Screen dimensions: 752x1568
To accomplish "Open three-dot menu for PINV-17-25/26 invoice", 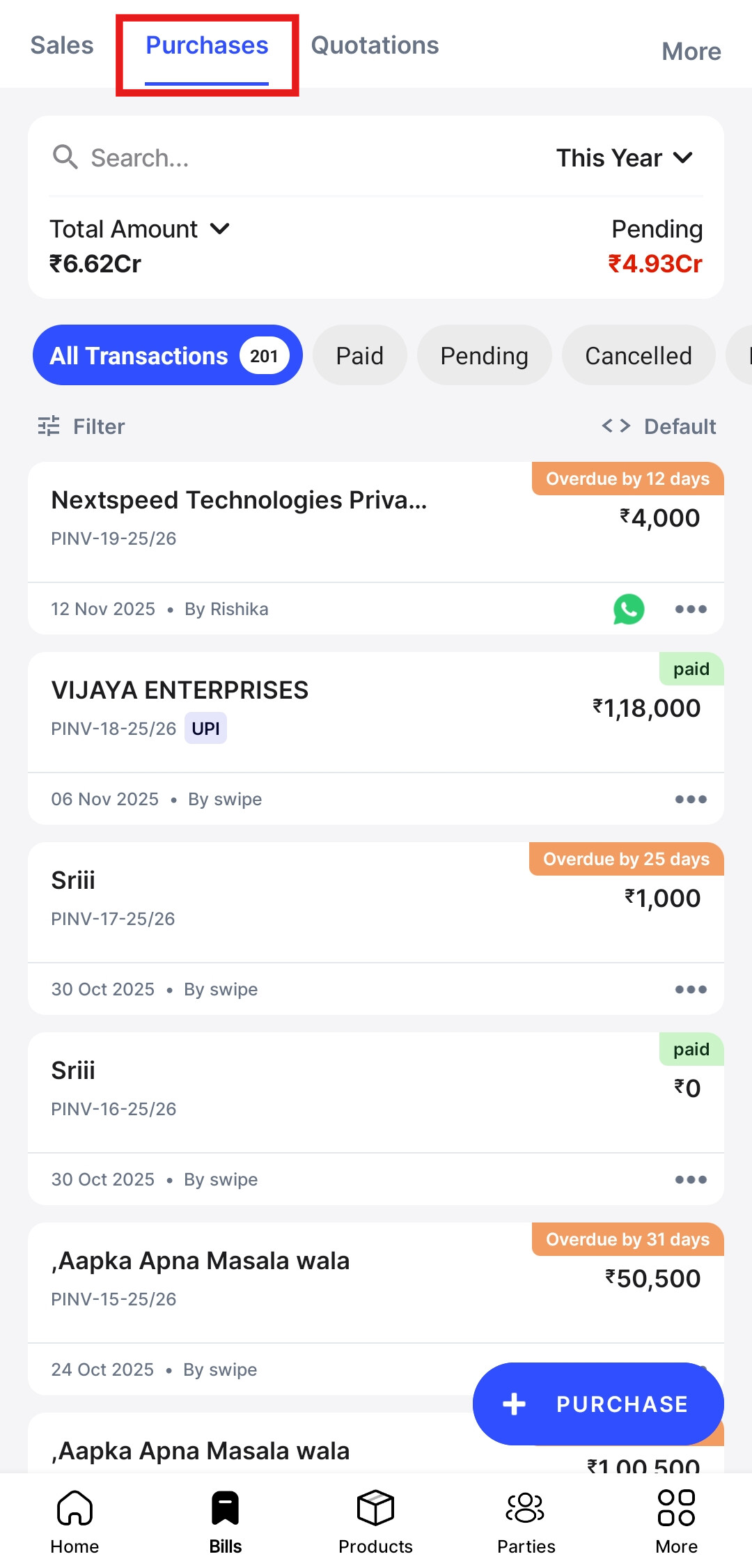I will 691,990.
